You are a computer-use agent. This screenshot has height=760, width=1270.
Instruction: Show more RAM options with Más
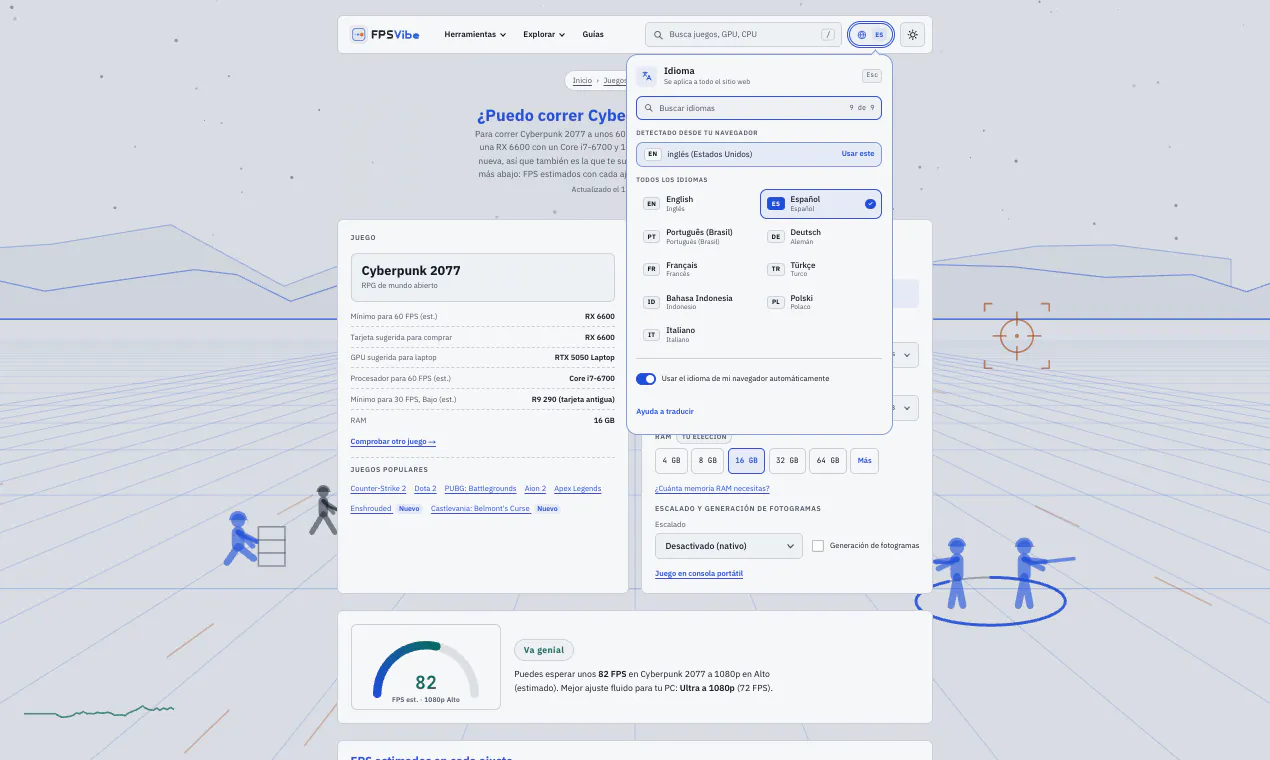(x=864, y=461)
